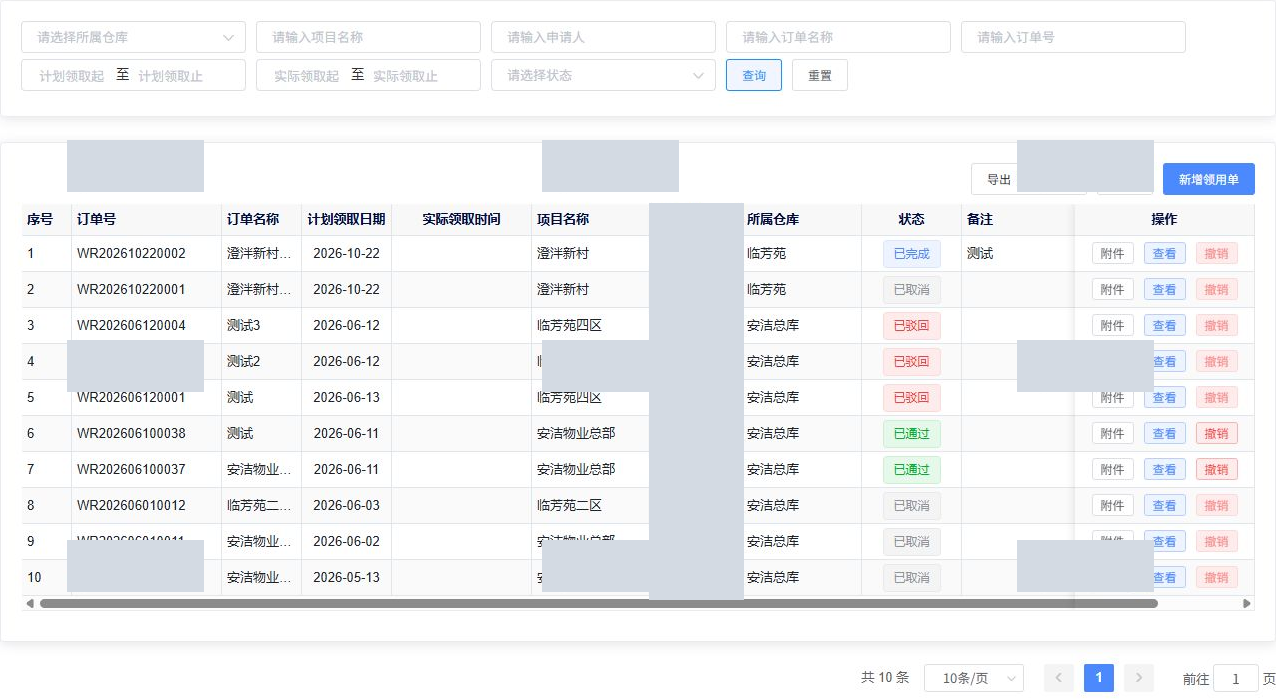Click the 订单号 column header
The height and width of the screenshot is (700, 1276).
147,220
